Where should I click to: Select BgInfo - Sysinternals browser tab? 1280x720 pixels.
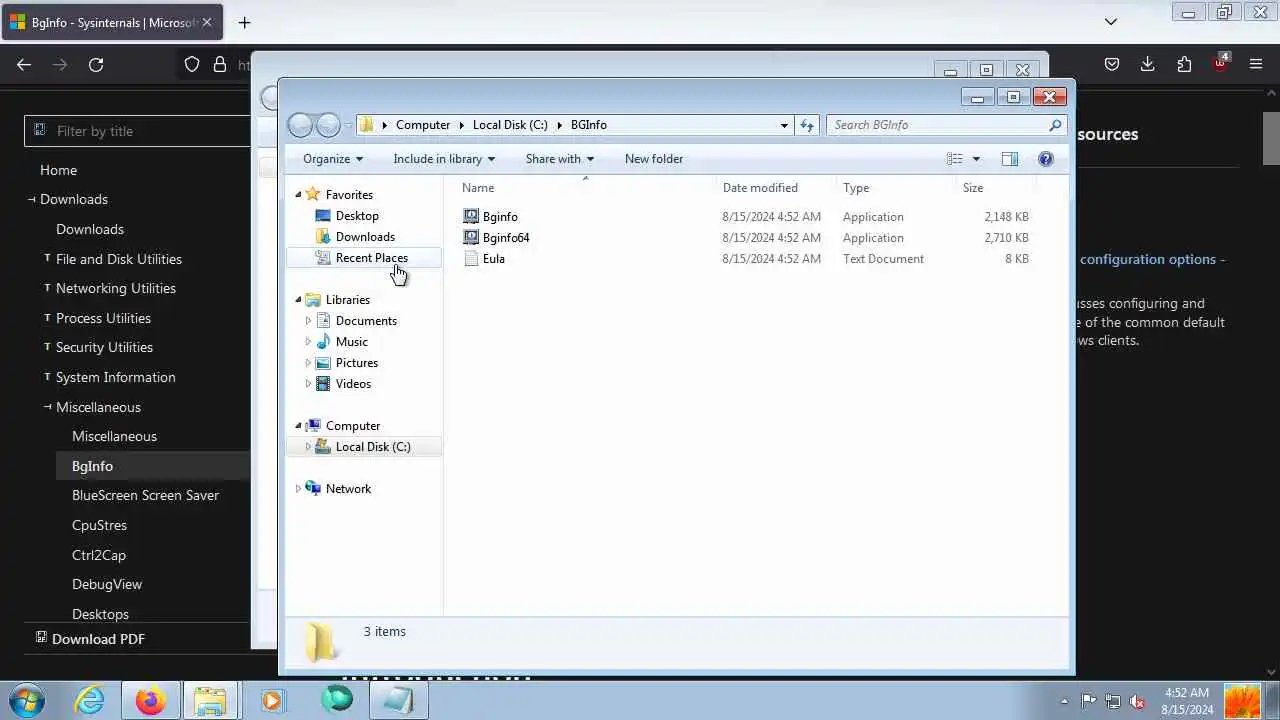click(113, 22)
